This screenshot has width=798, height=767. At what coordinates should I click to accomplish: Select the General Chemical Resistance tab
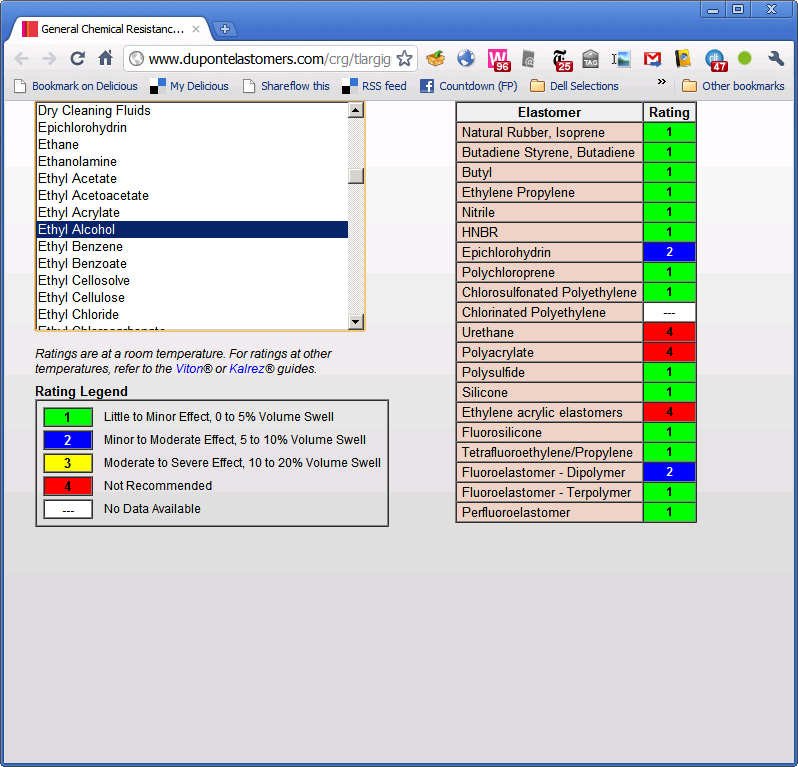pos(108,29)
